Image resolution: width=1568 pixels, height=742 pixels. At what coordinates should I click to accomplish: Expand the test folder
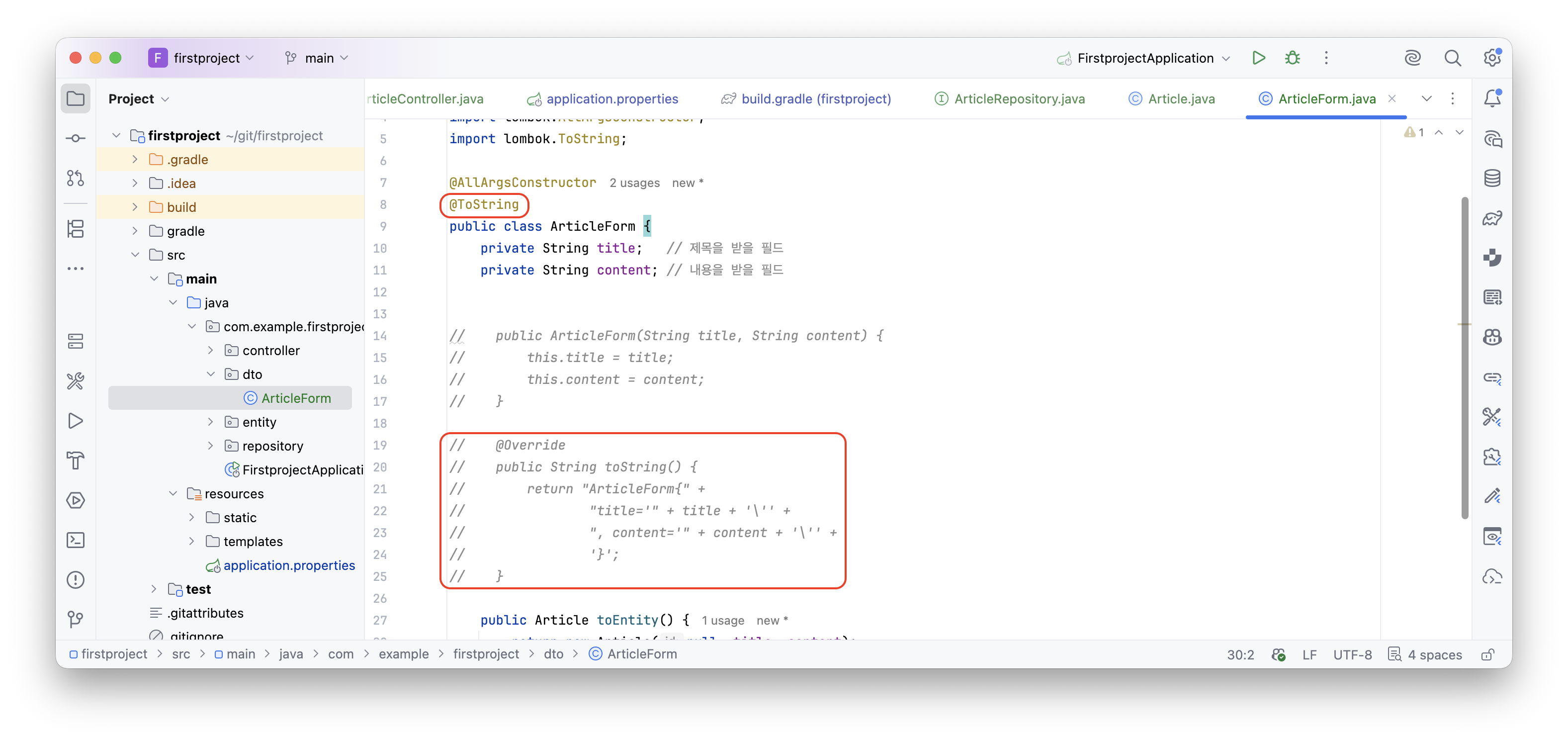pyautogui.click(x=154, y=589)
